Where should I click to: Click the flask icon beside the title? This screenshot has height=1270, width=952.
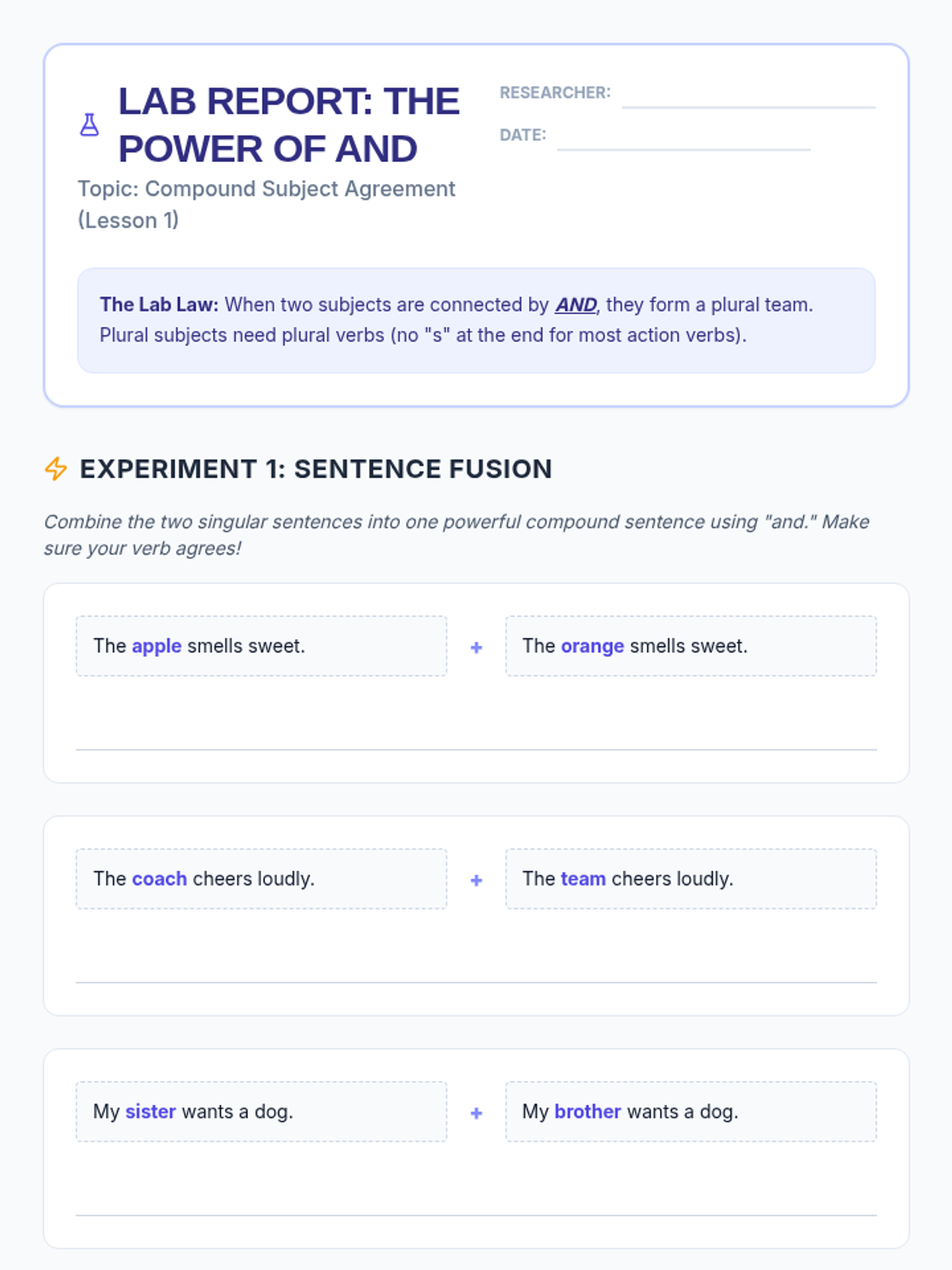point(90,125)
